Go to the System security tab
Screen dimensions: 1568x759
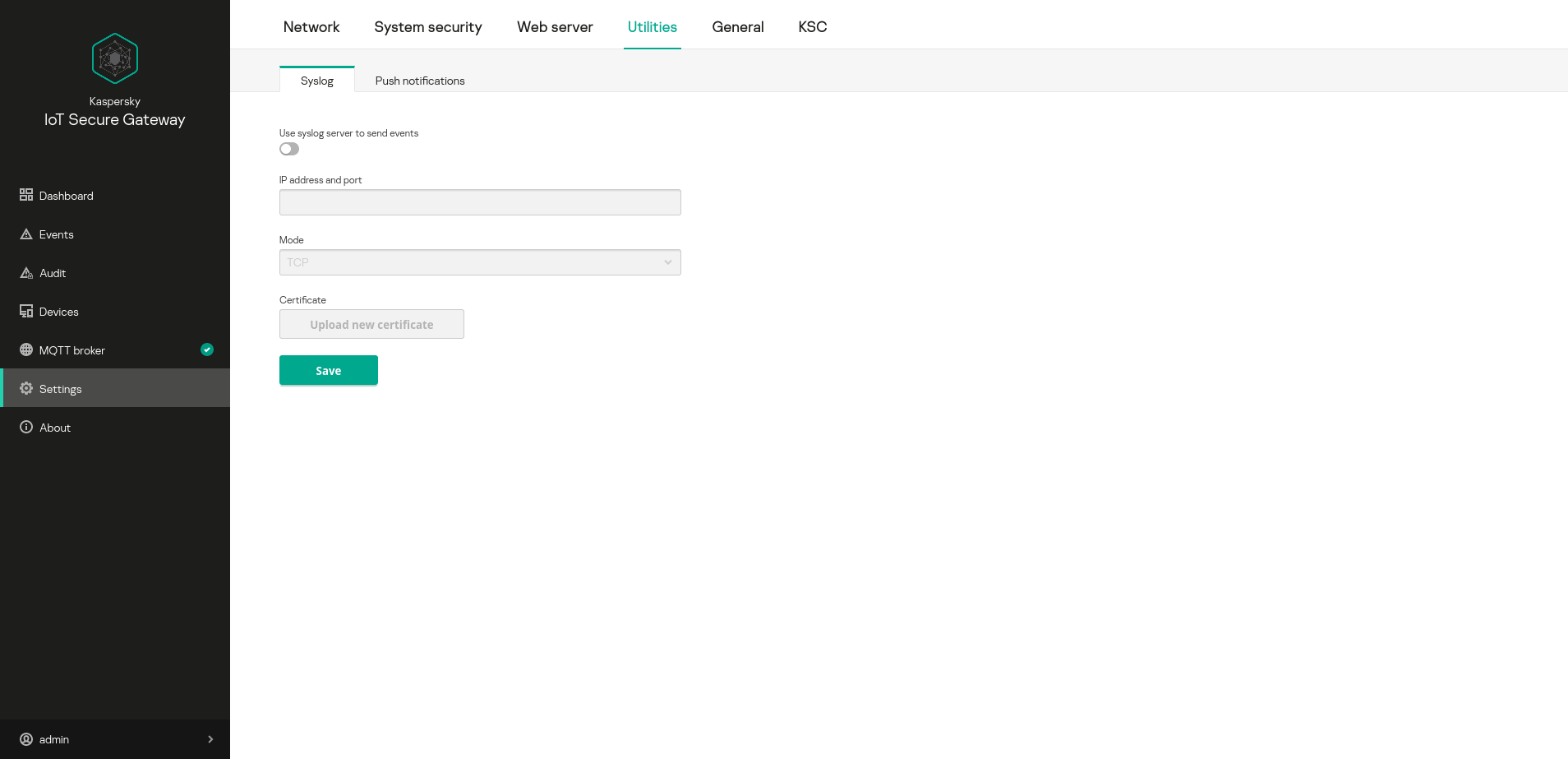[x=428, y=27]
